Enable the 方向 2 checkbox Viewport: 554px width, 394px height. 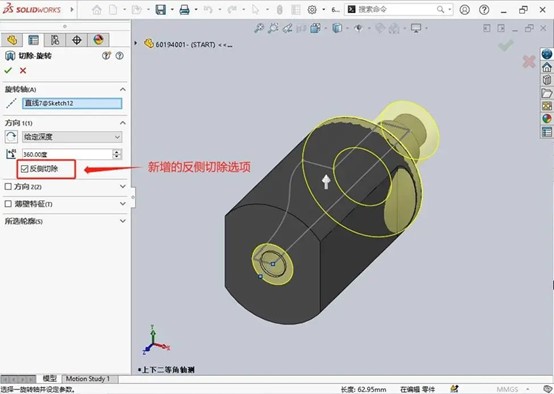[x=8, y=186]
